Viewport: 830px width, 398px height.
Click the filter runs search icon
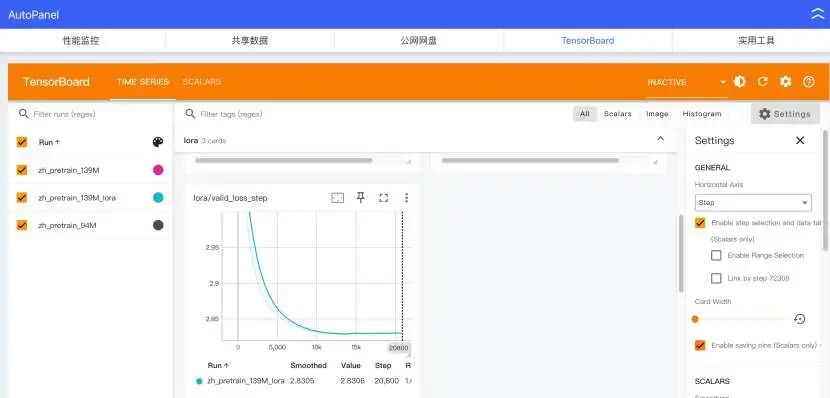pos(23,114)
